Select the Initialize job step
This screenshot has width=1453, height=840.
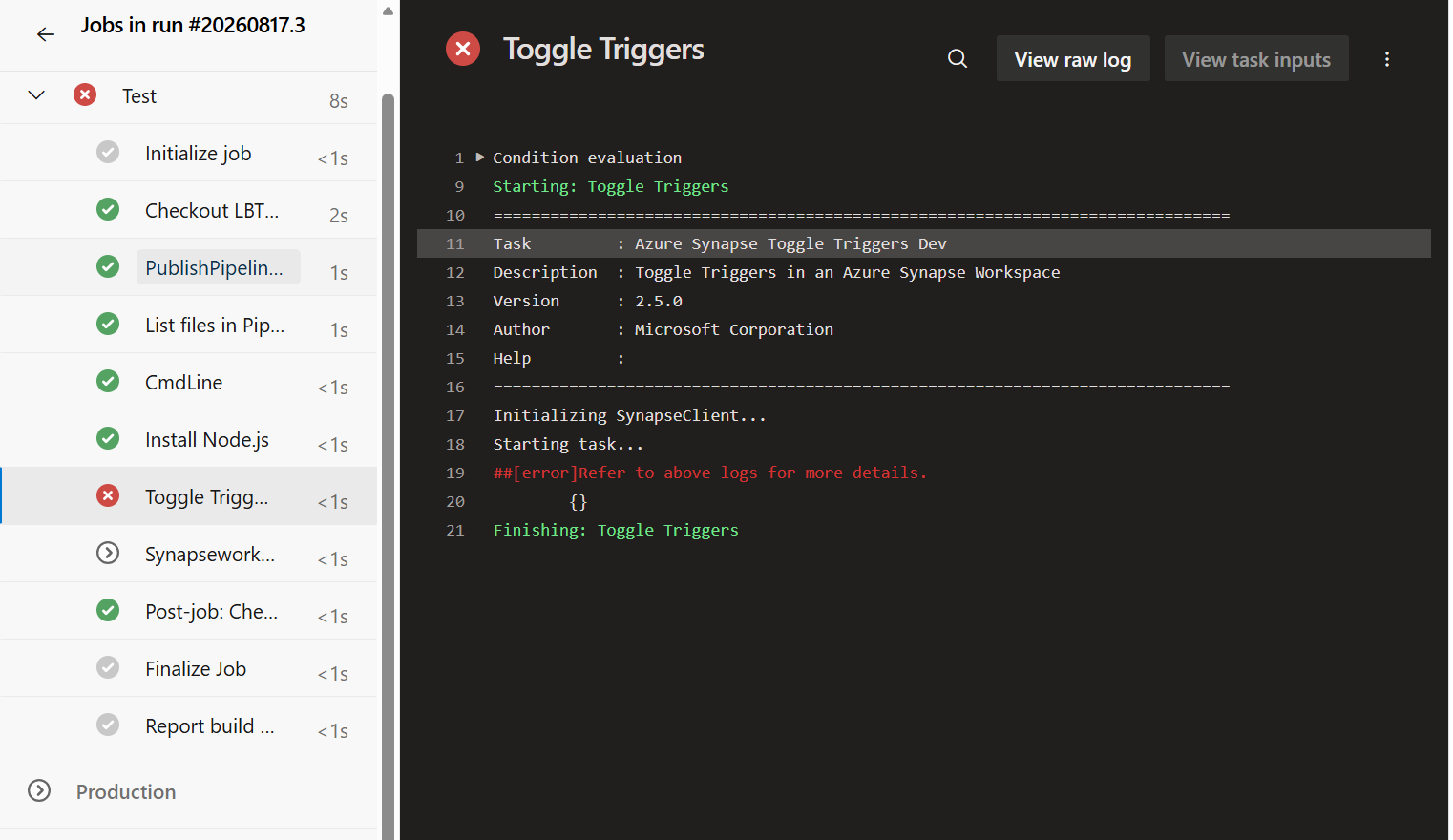(x=189, y=153)
